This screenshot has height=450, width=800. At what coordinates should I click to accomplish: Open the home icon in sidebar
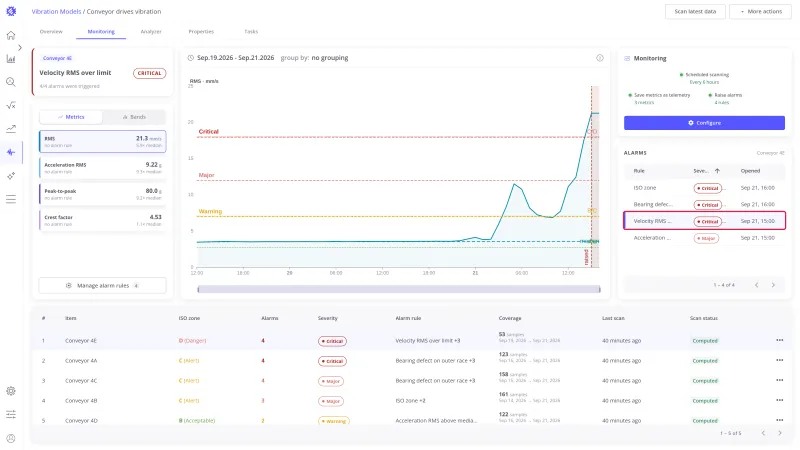(x=11, y=35)
